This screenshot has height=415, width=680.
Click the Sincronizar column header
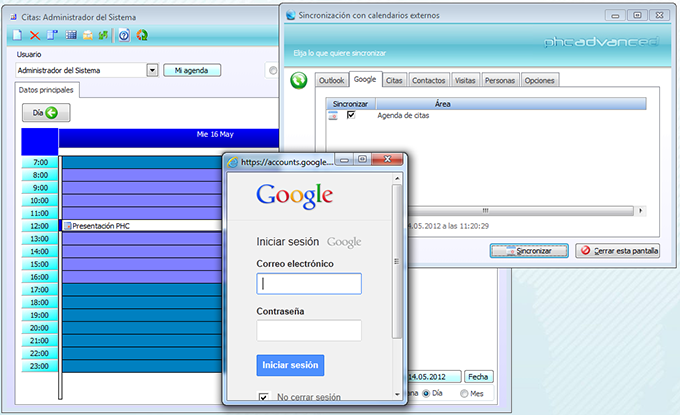coord(350,104)
